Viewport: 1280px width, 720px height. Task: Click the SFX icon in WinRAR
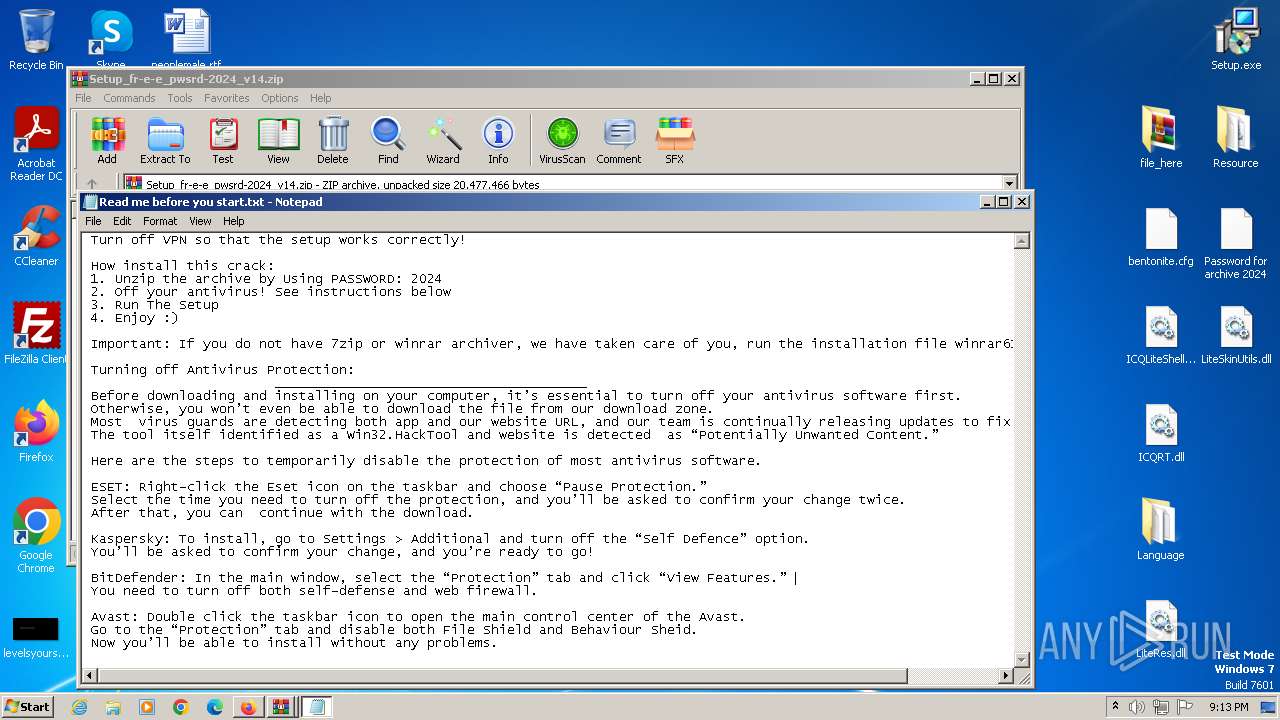[x=675, y=141]
